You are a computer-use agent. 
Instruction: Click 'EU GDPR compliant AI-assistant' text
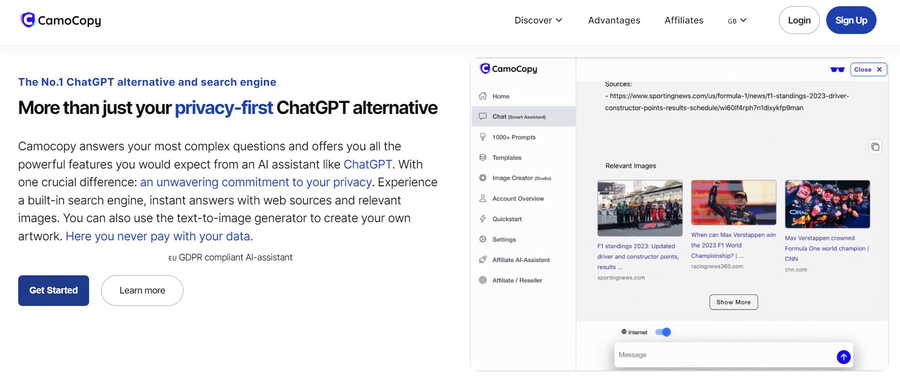point(230,258)
